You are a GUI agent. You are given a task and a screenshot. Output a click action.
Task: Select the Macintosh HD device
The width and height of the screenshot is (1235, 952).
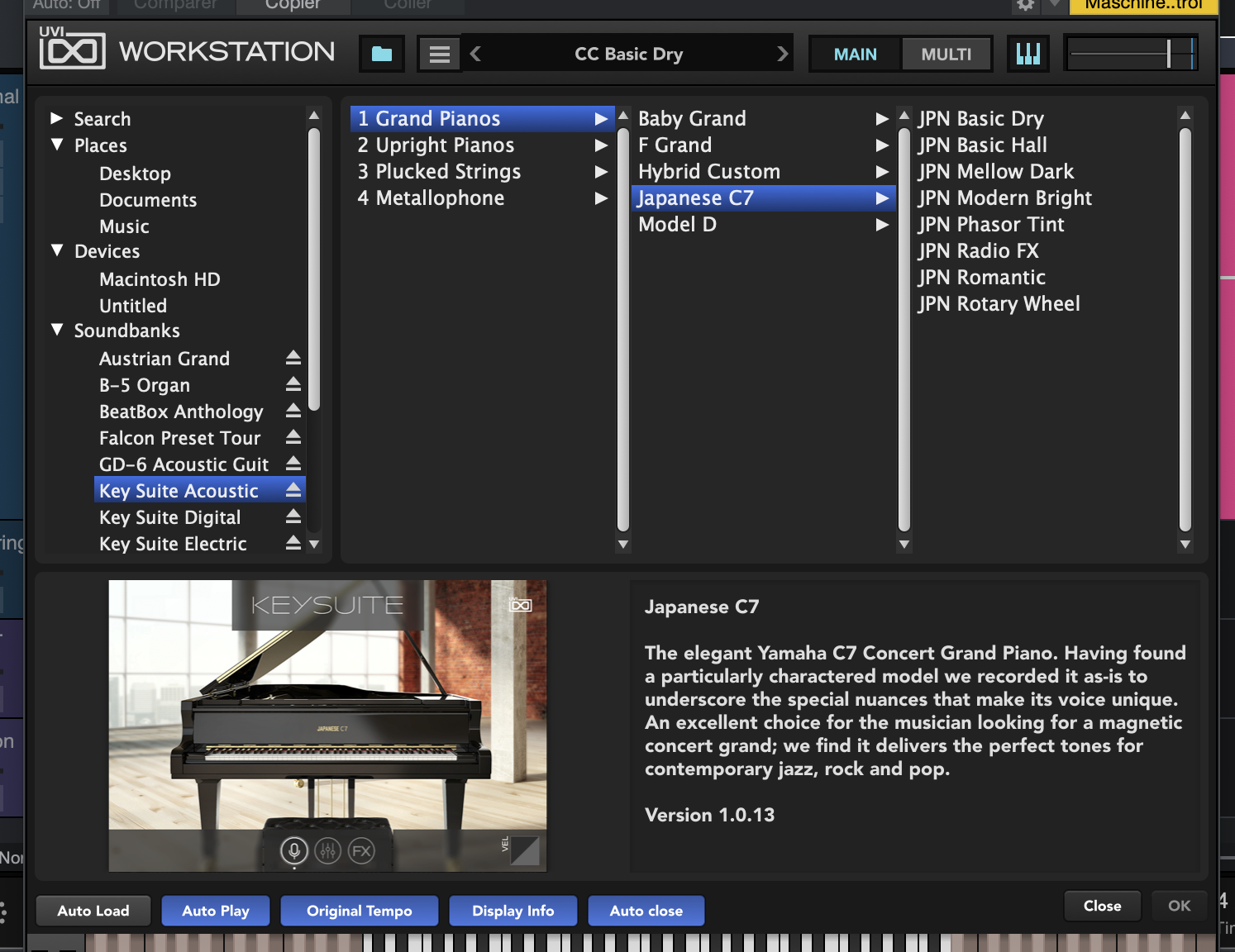pyautogui.click(x=160, y=279)
